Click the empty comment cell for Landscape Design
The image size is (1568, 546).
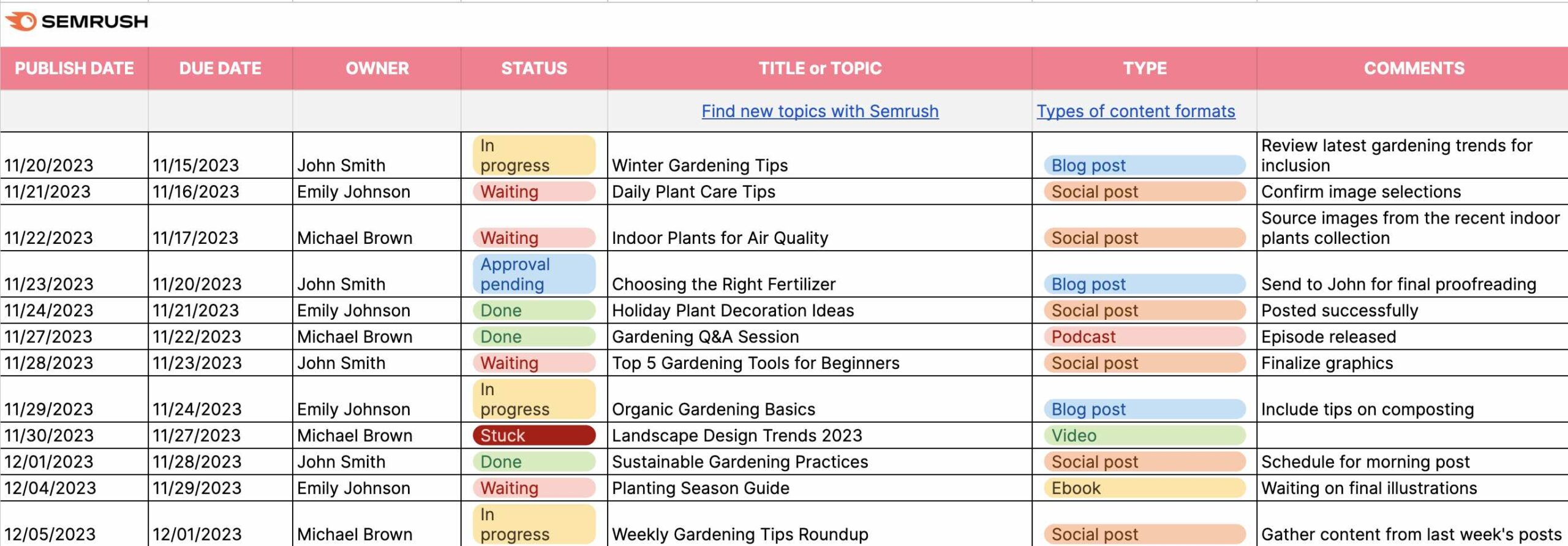(x=1412, y=435)
